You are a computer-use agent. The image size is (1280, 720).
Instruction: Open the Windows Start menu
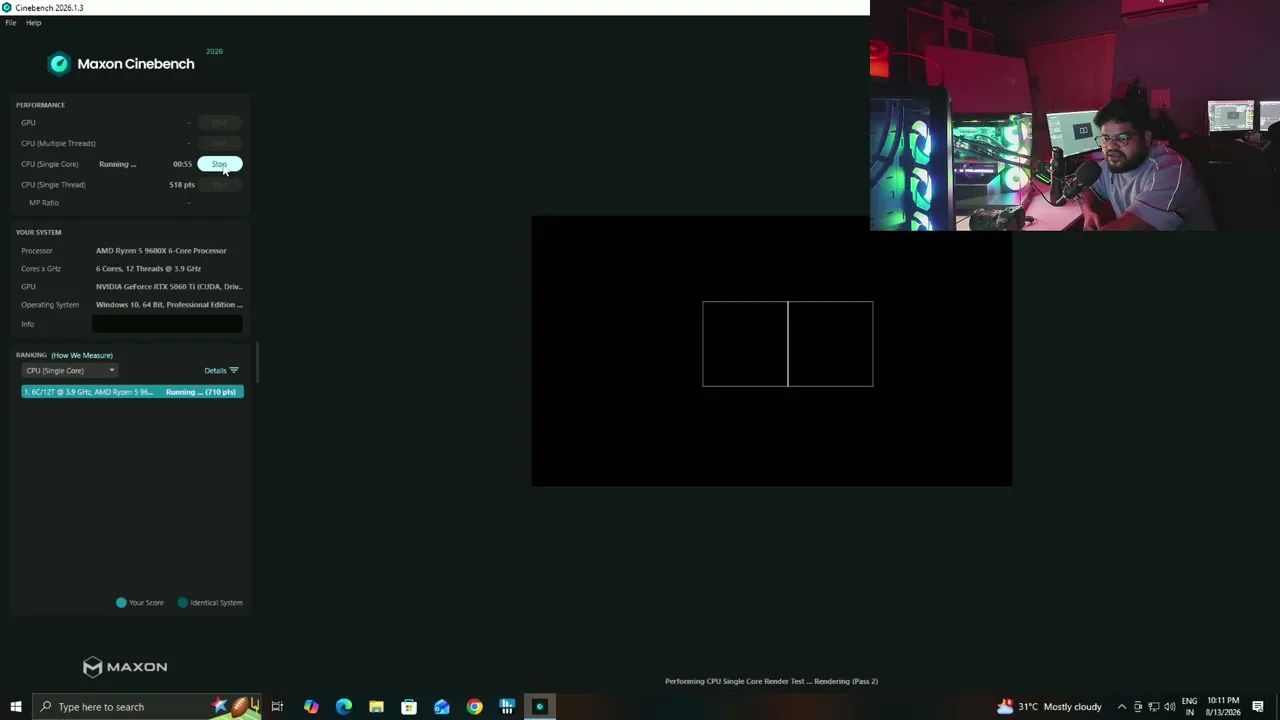click(x=15, y=707)
